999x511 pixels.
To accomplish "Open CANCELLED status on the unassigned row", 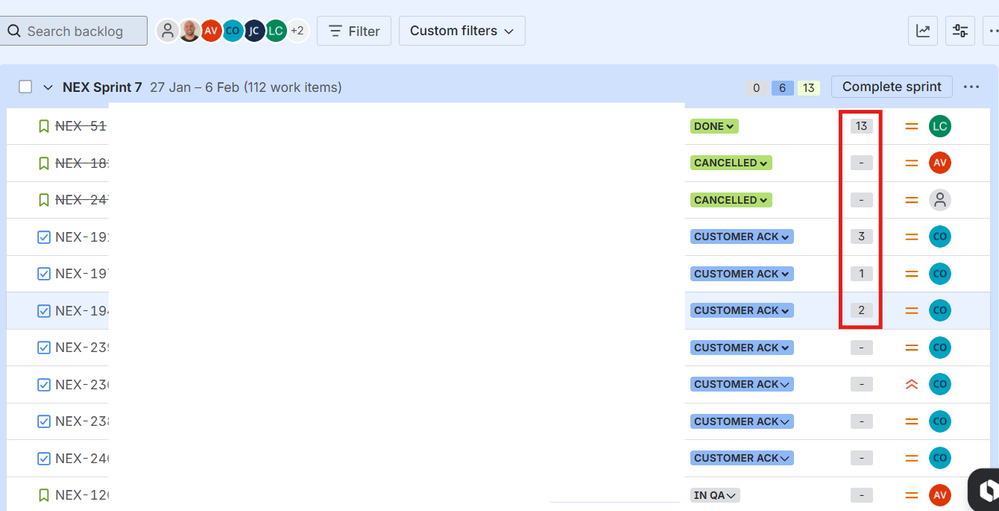I will (x=731, y=200).
